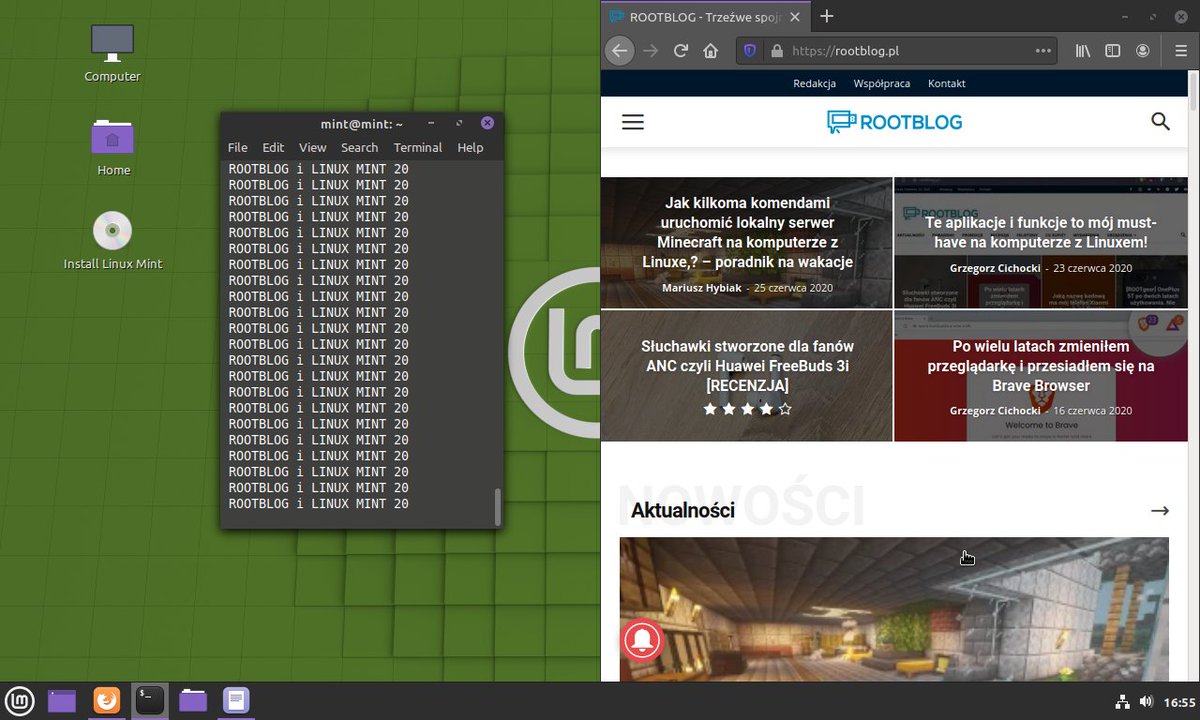1200x720 pixels.
Task: Open Kontakt link in site header
Action: click(x=946, y=84)
